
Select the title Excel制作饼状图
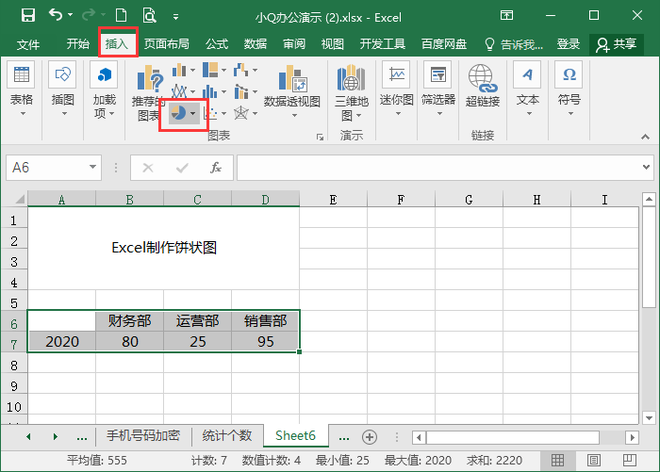[x=164, y=248]
